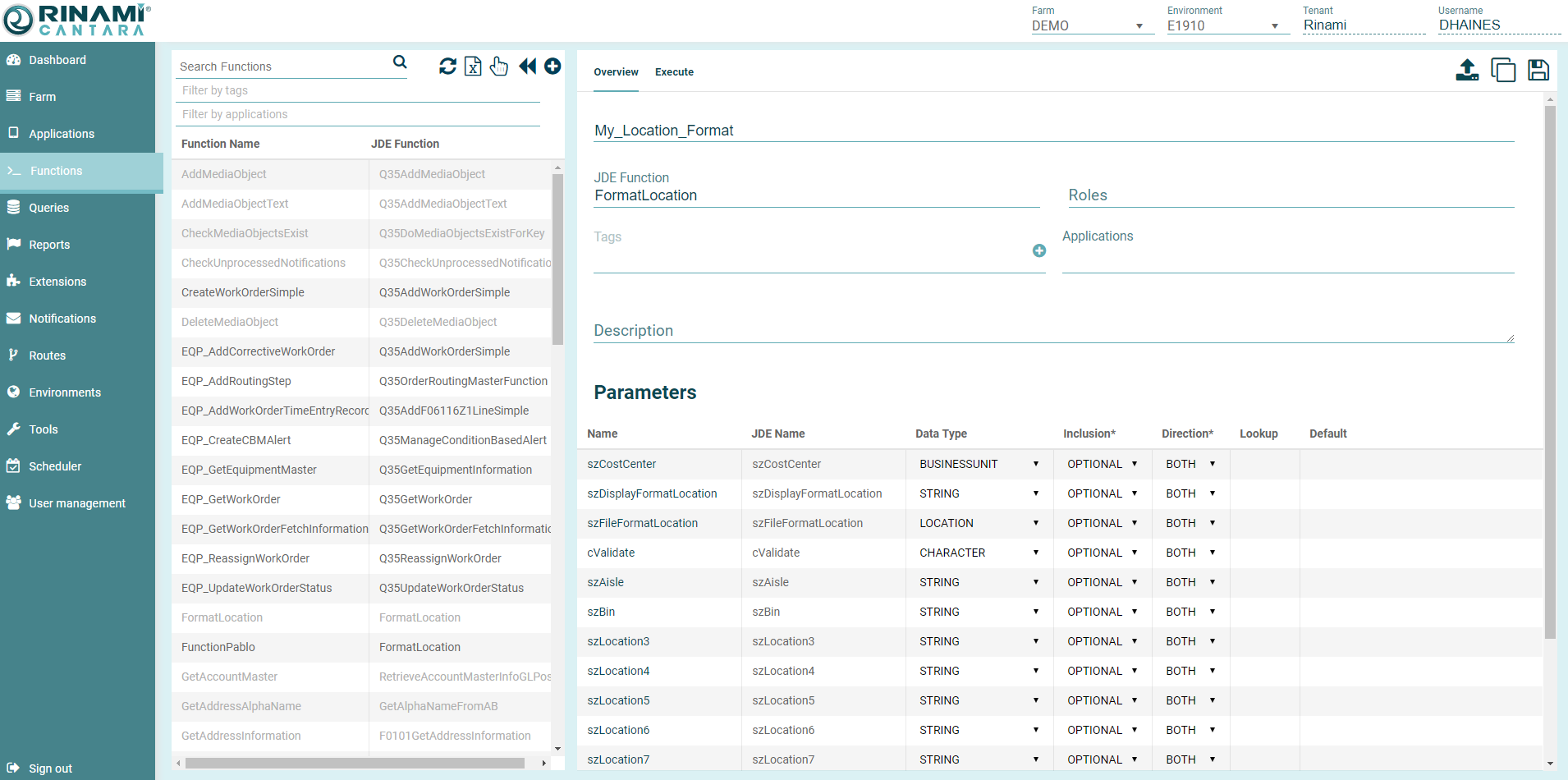Open the Environment E1910 dropdown
This screenshot has height=780, width=1568.
[x=1223, y=26]
